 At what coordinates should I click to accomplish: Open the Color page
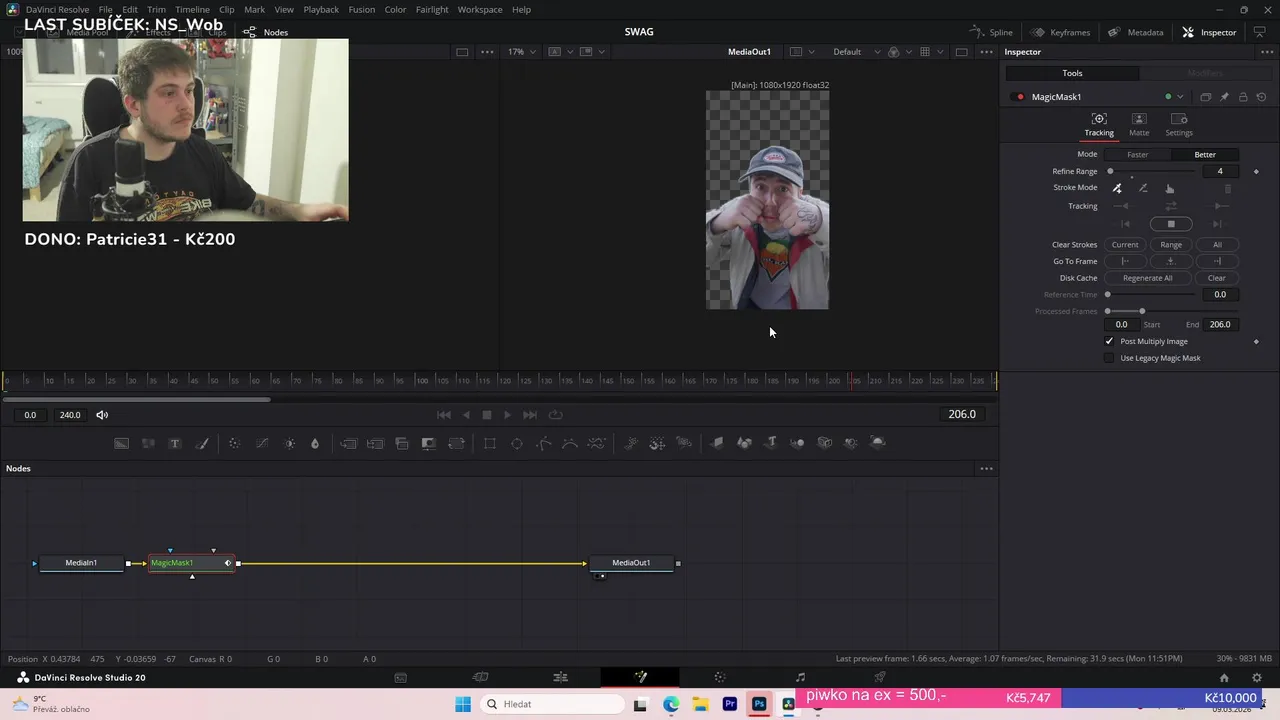(x=720, y=677)
